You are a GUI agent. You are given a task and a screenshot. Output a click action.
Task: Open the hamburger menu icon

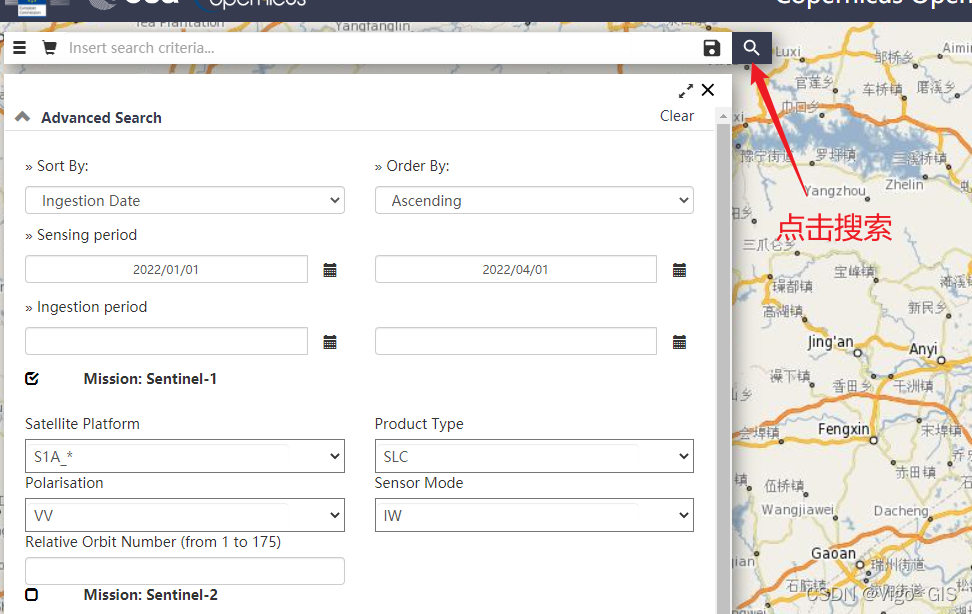coord(19,48)
